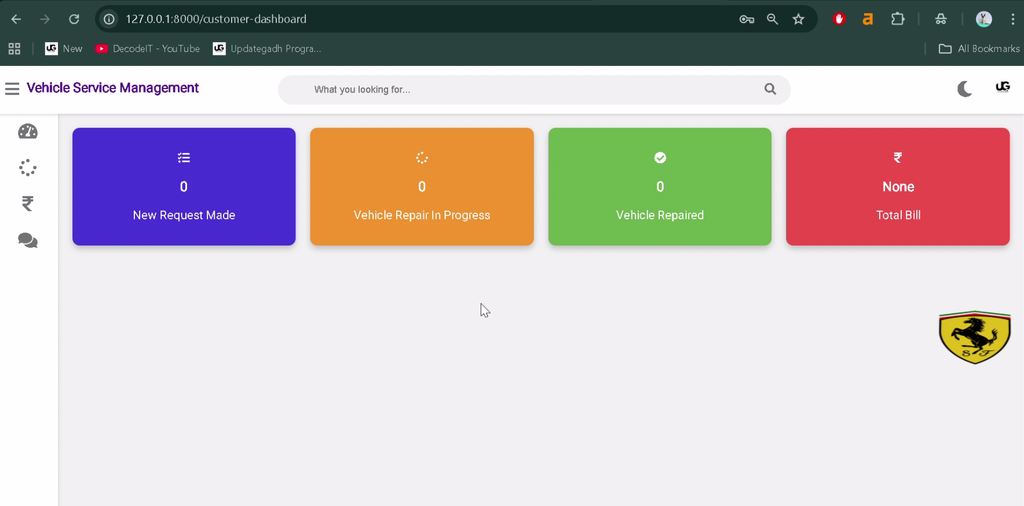Open the Vehicle Repair In Progress card
This screenshot has width=1024, height=506.
[422, 187]
